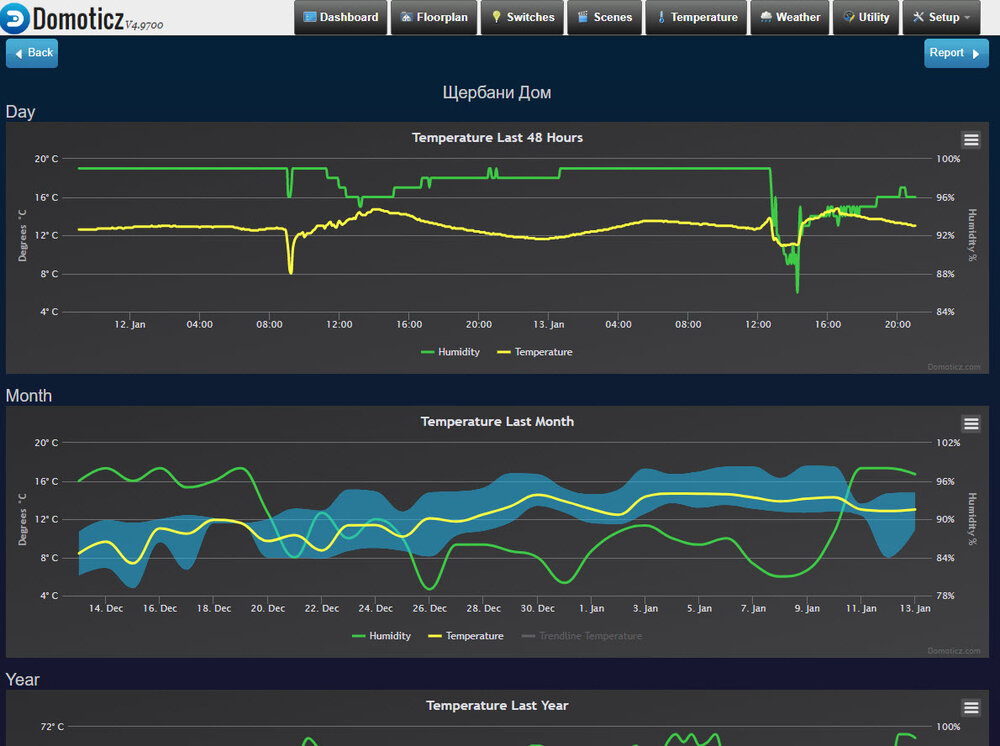
Task: Open the 48 Hours chart hamburger menu
Action: (971, 140)
